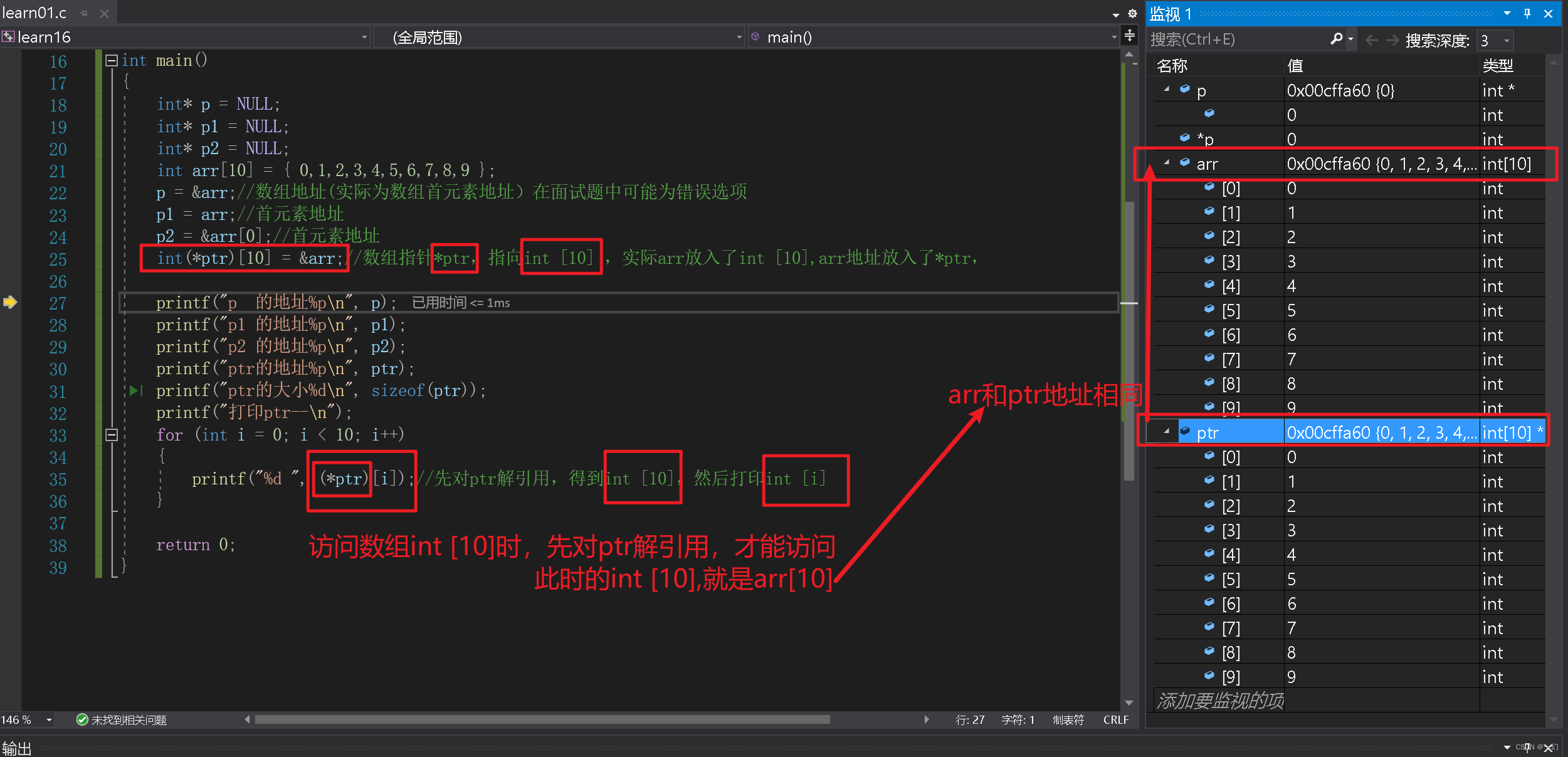Click run-to-here green arrow on line 31
This screenshot has height=757, width=1568.
point(135,390)
